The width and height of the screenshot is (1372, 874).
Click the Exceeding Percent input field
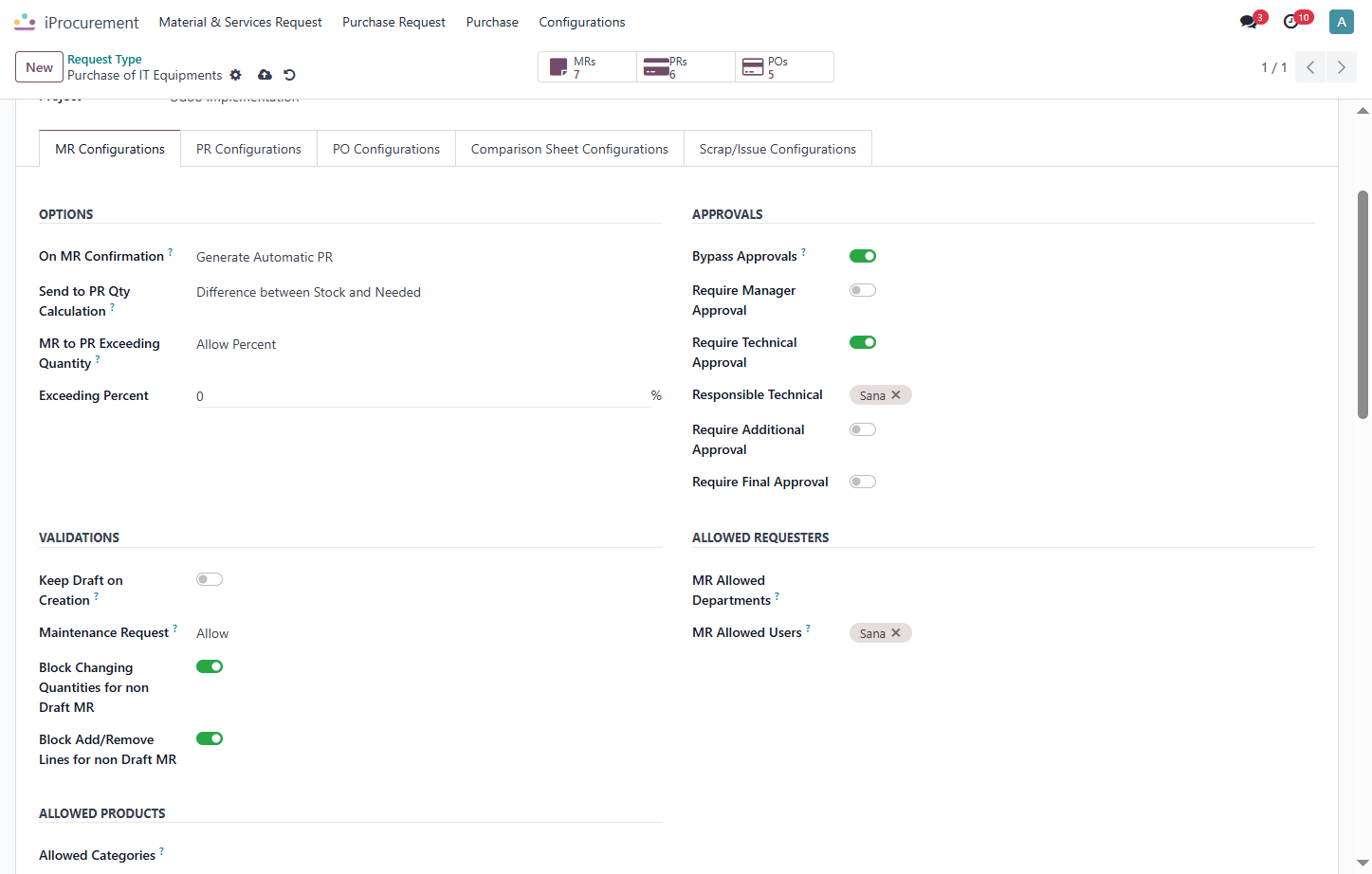tap(422, 396)
